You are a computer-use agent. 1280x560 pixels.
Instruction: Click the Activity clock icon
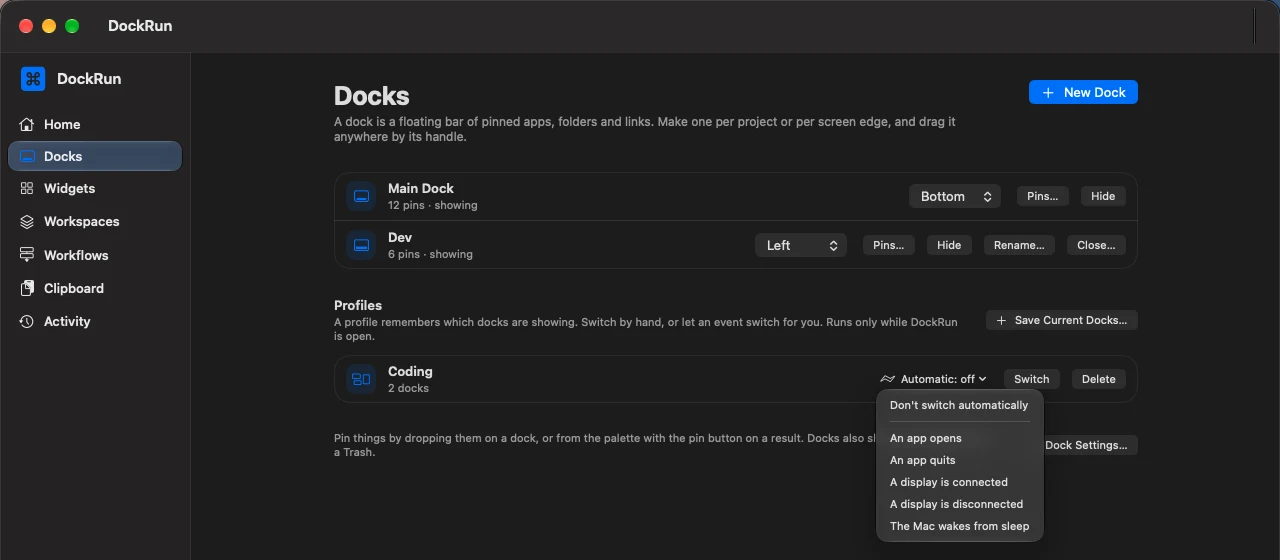point(27,321)
